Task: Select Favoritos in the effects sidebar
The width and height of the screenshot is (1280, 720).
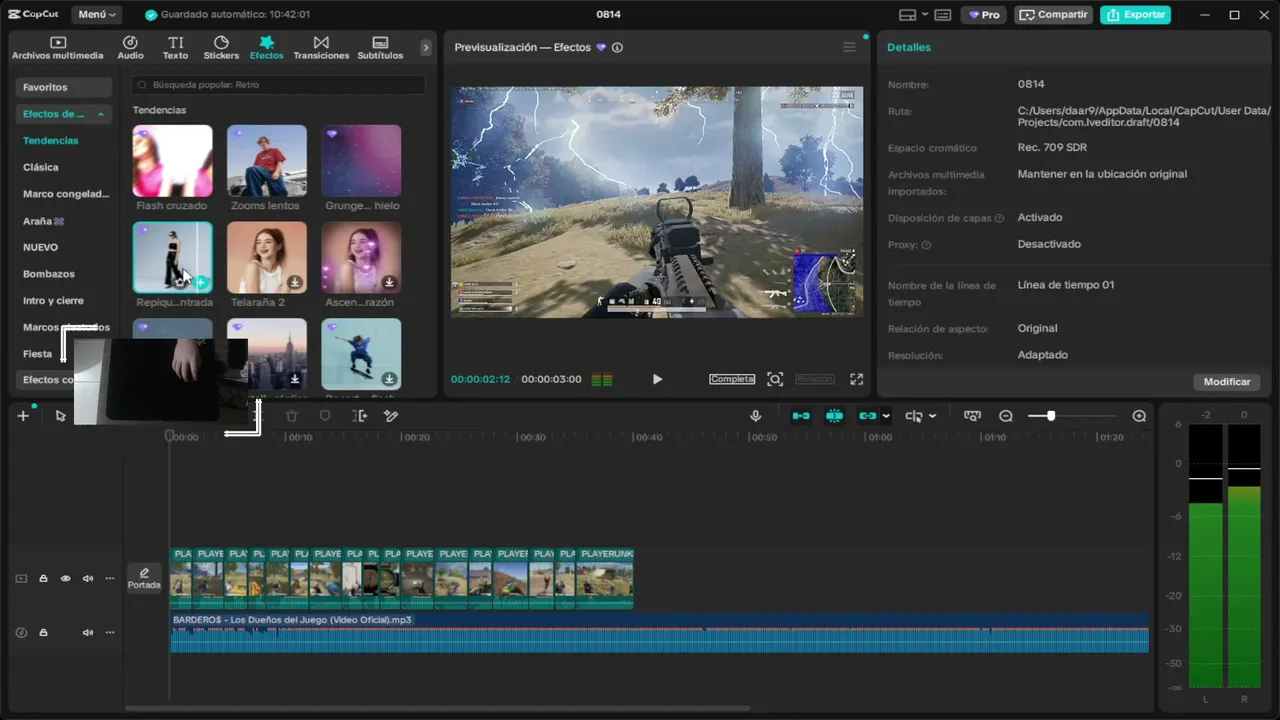Action: [x=64, y=88]
